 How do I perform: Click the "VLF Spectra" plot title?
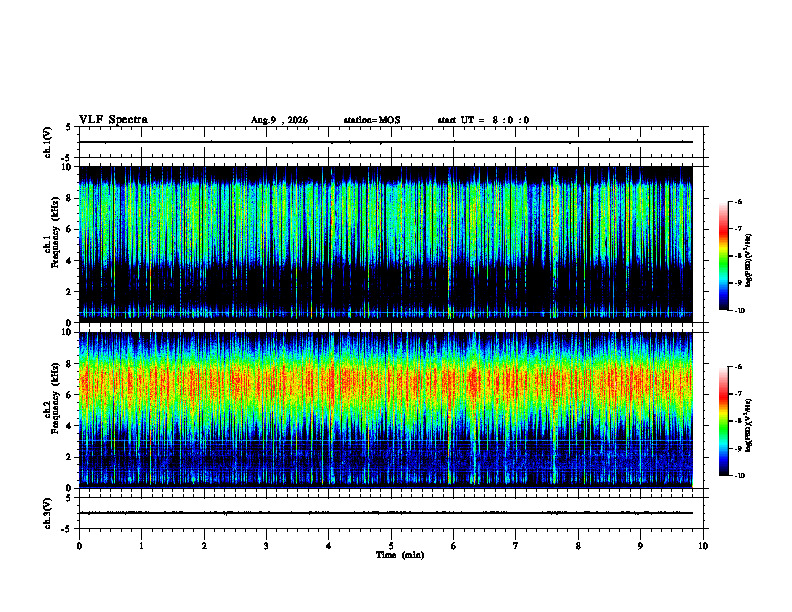(x=113, y=120)
